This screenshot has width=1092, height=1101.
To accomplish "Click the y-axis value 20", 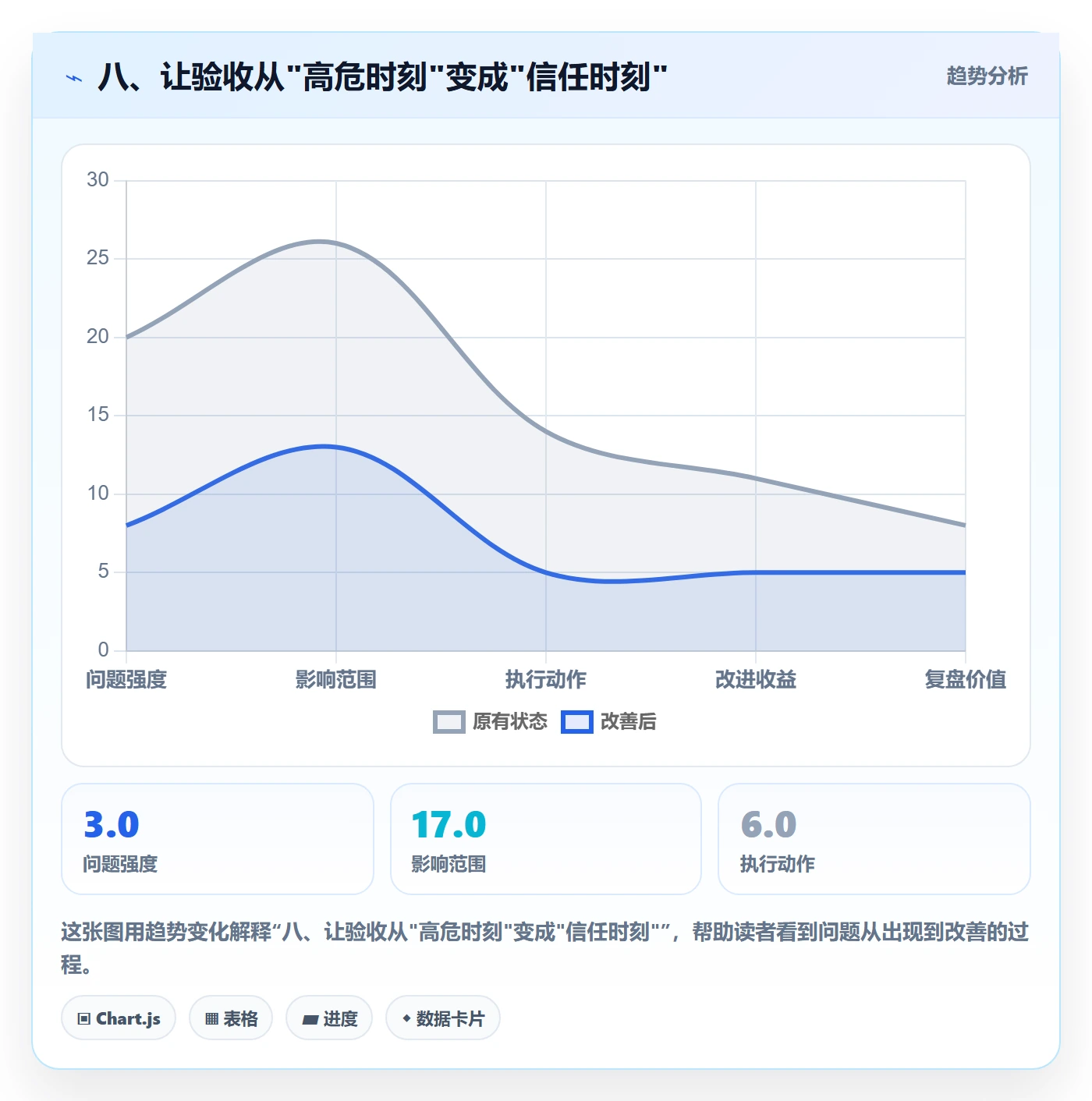I will tap(97, 337).
